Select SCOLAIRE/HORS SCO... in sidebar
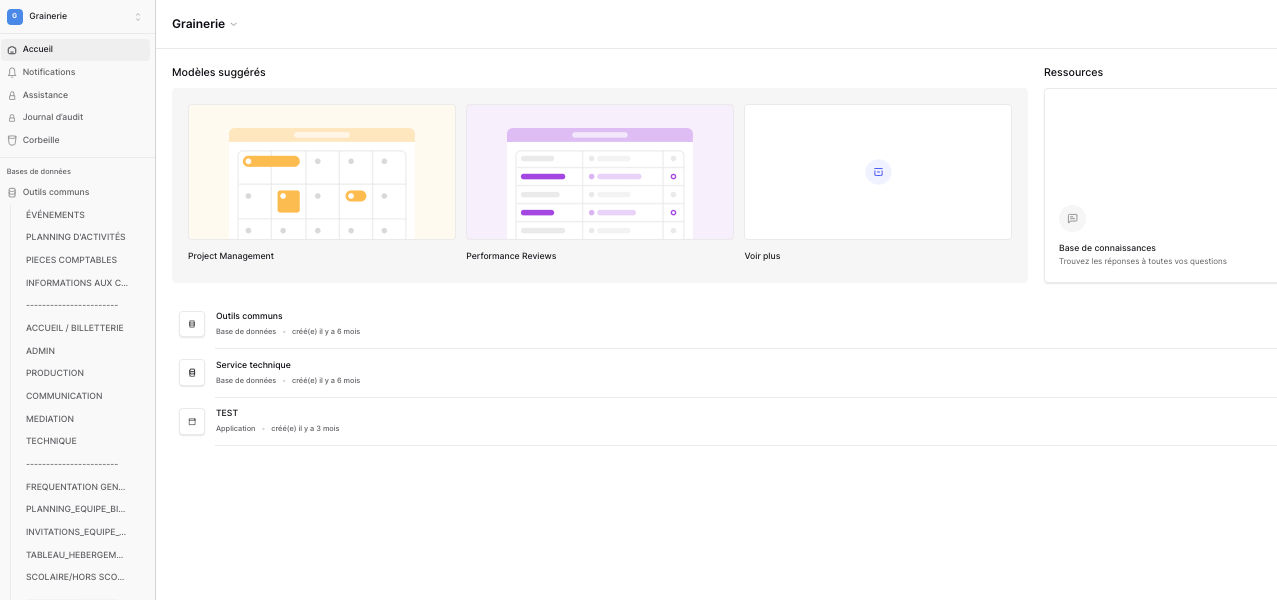1277x600 pixels. tap(75, 577)
